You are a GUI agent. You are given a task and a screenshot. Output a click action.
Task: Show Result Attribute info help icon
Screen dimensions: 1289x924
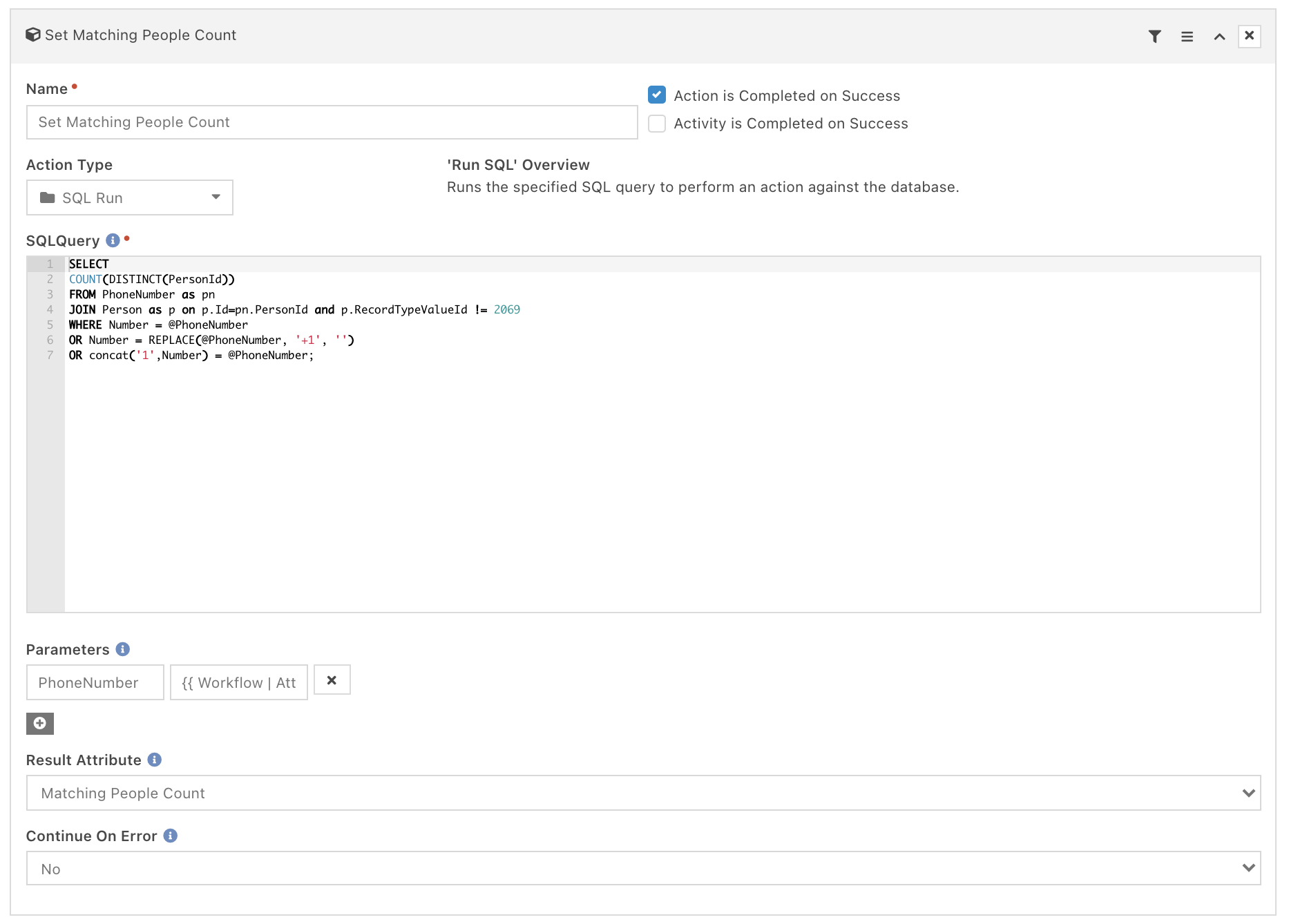tap(155, 760)
